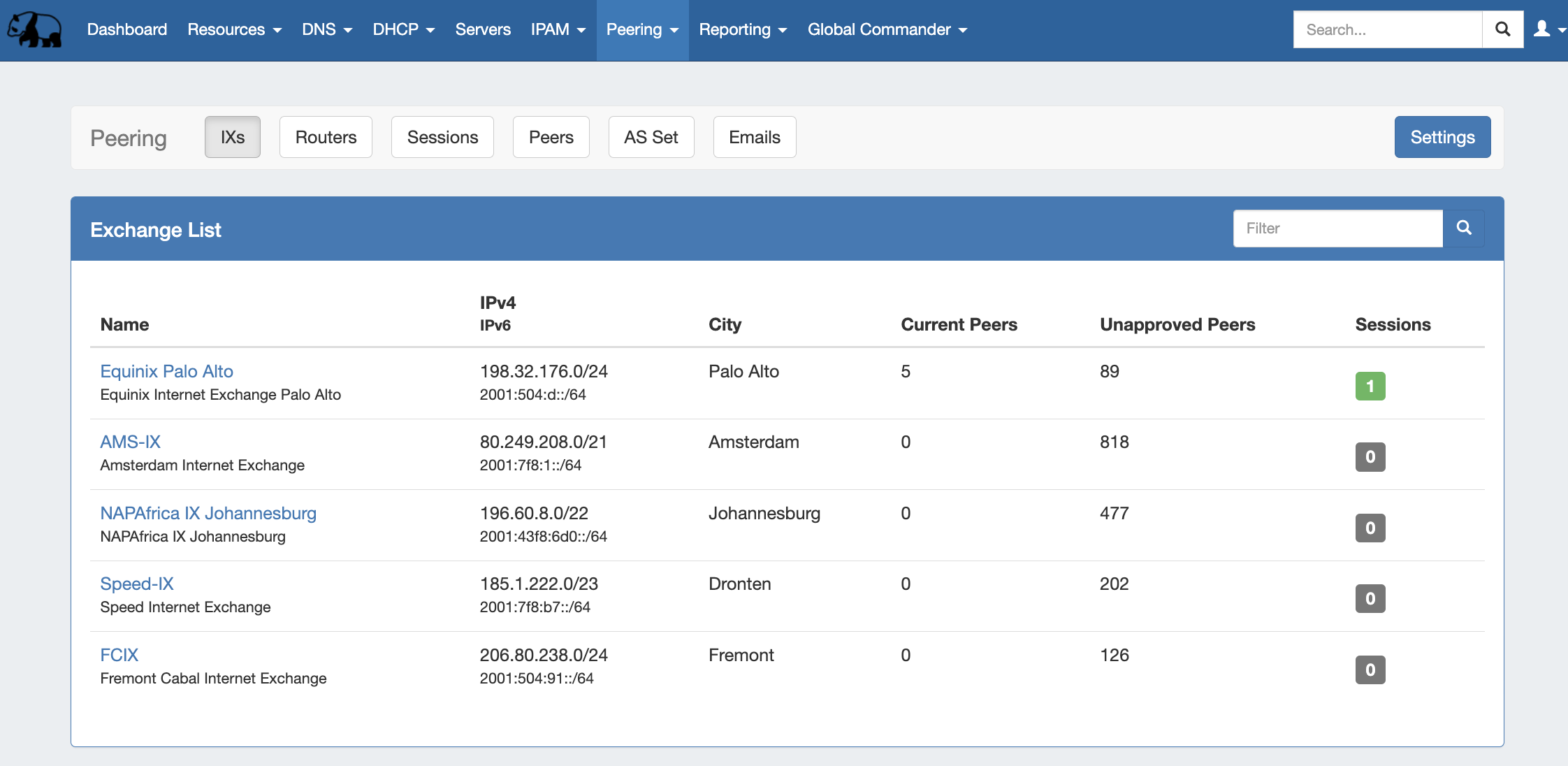Go to the Dashboard menu item
Image resolution: width=1568 pixels, height=766 pixels.
[126, 29]
